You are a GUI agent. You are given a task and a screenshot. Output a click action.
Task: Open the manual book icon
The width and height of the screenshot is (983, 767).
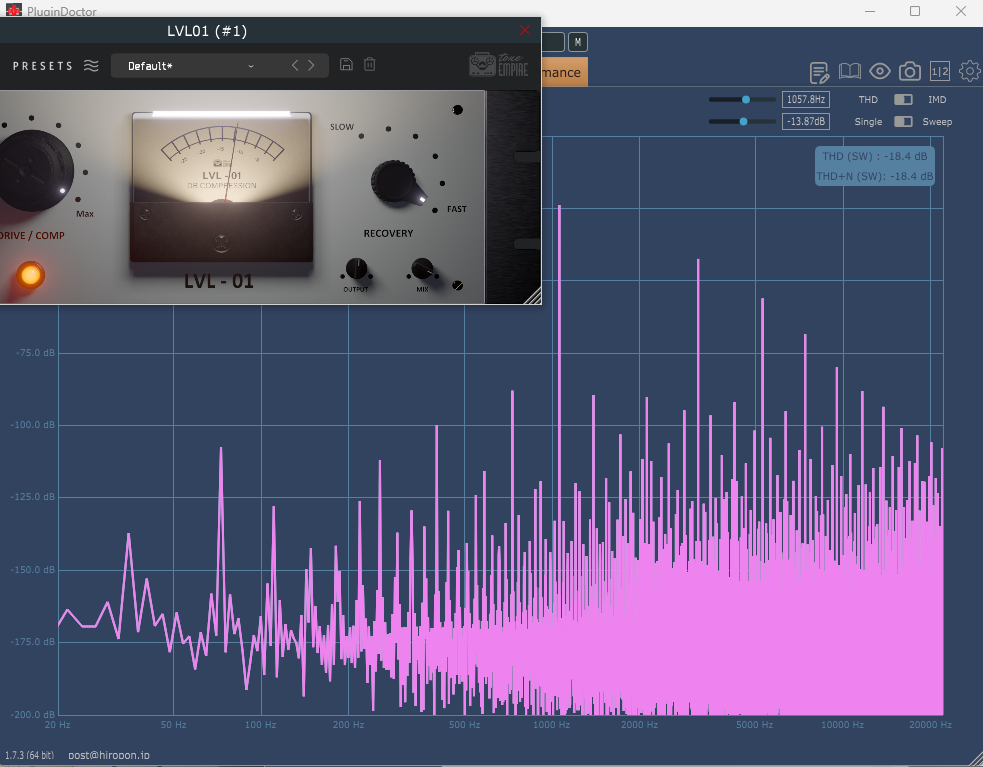point(849,71)
